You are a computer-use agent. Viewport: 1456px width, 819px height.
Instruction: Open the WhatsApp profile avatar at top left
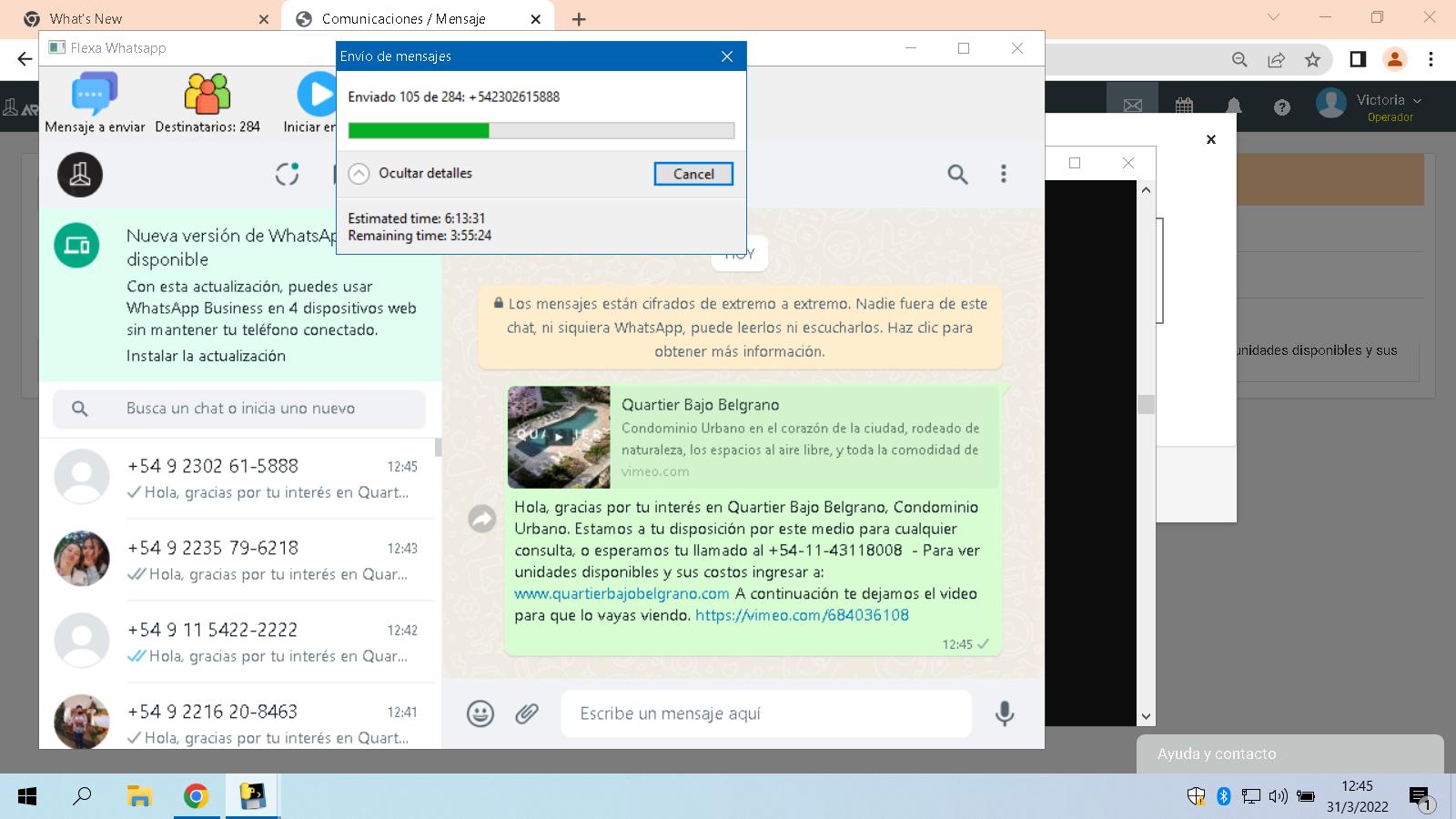coord(80,174)
